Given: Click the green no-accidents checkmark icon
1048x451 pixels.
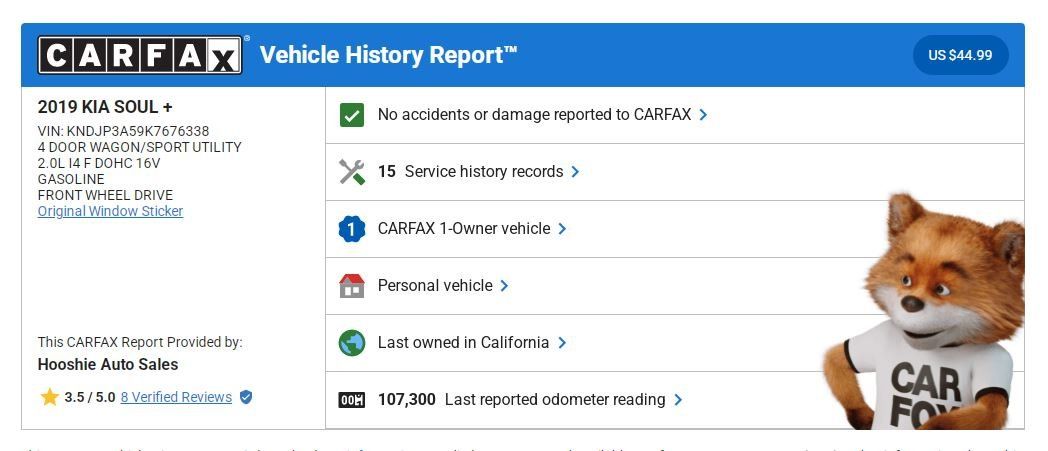Looking at the screenshot, I should point(352,115).
